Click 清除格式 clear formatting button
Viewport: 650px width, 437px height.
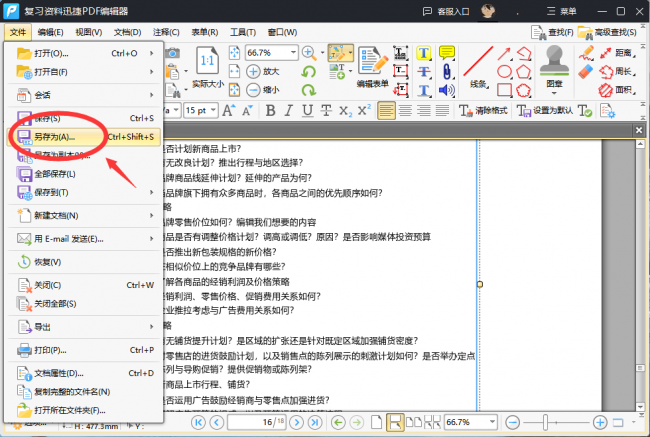click(483, 111)
